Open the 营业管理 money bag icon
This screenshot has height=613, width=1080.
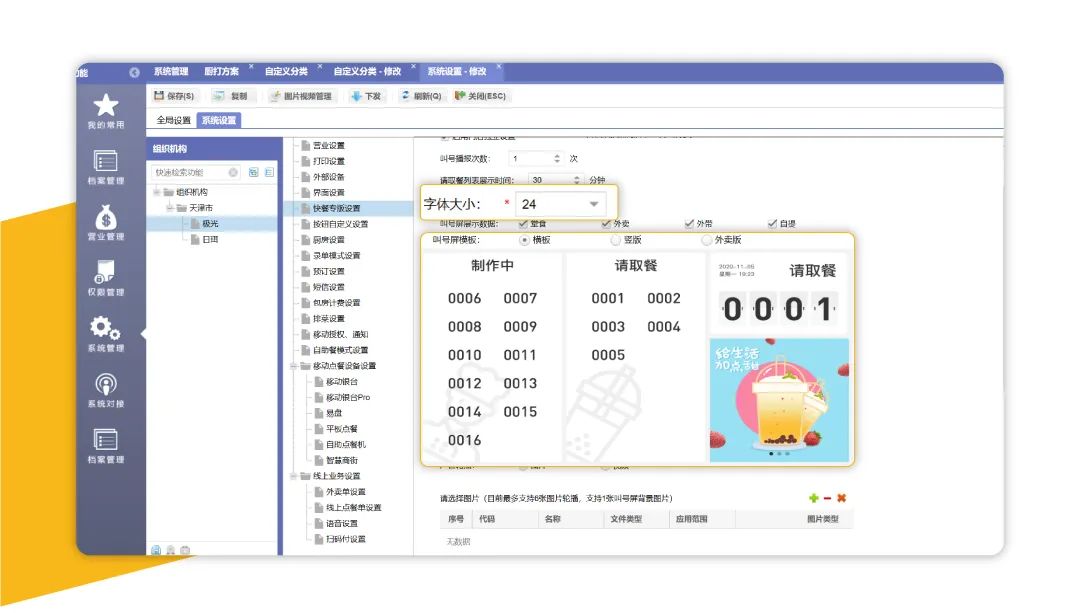[x=105, y=217]
